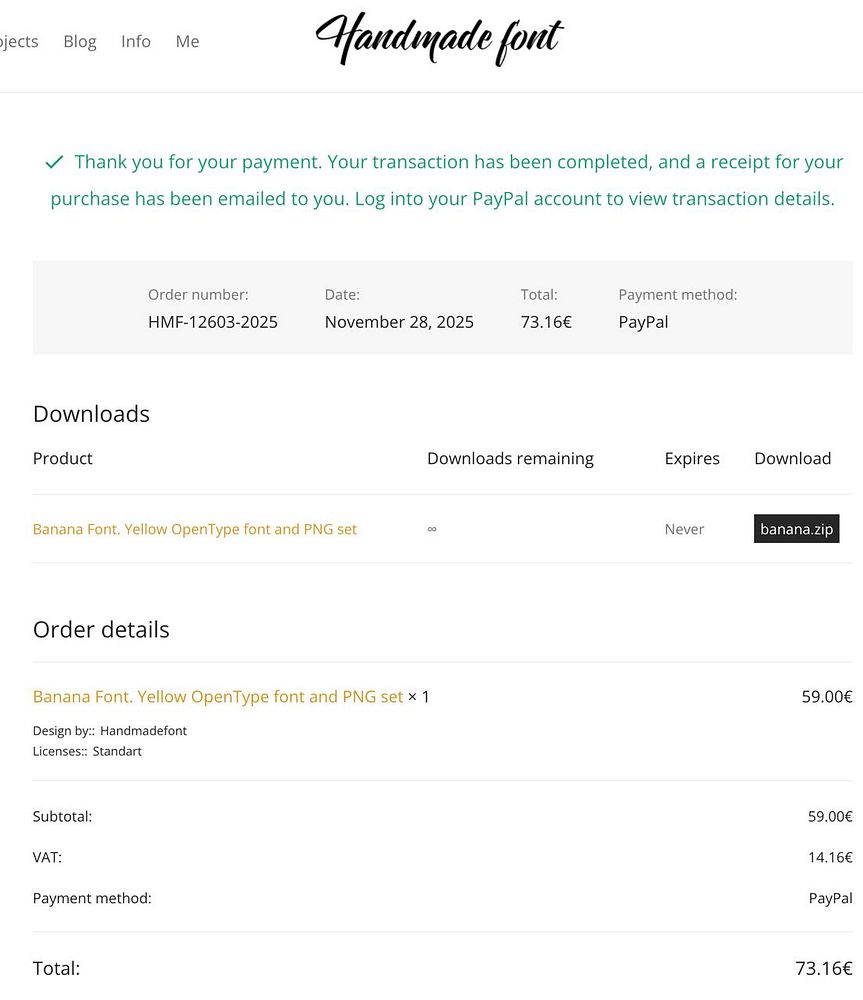Open the Blog menu item
863x1000 pixels.
pyautogui.click(x=80, y=41)
